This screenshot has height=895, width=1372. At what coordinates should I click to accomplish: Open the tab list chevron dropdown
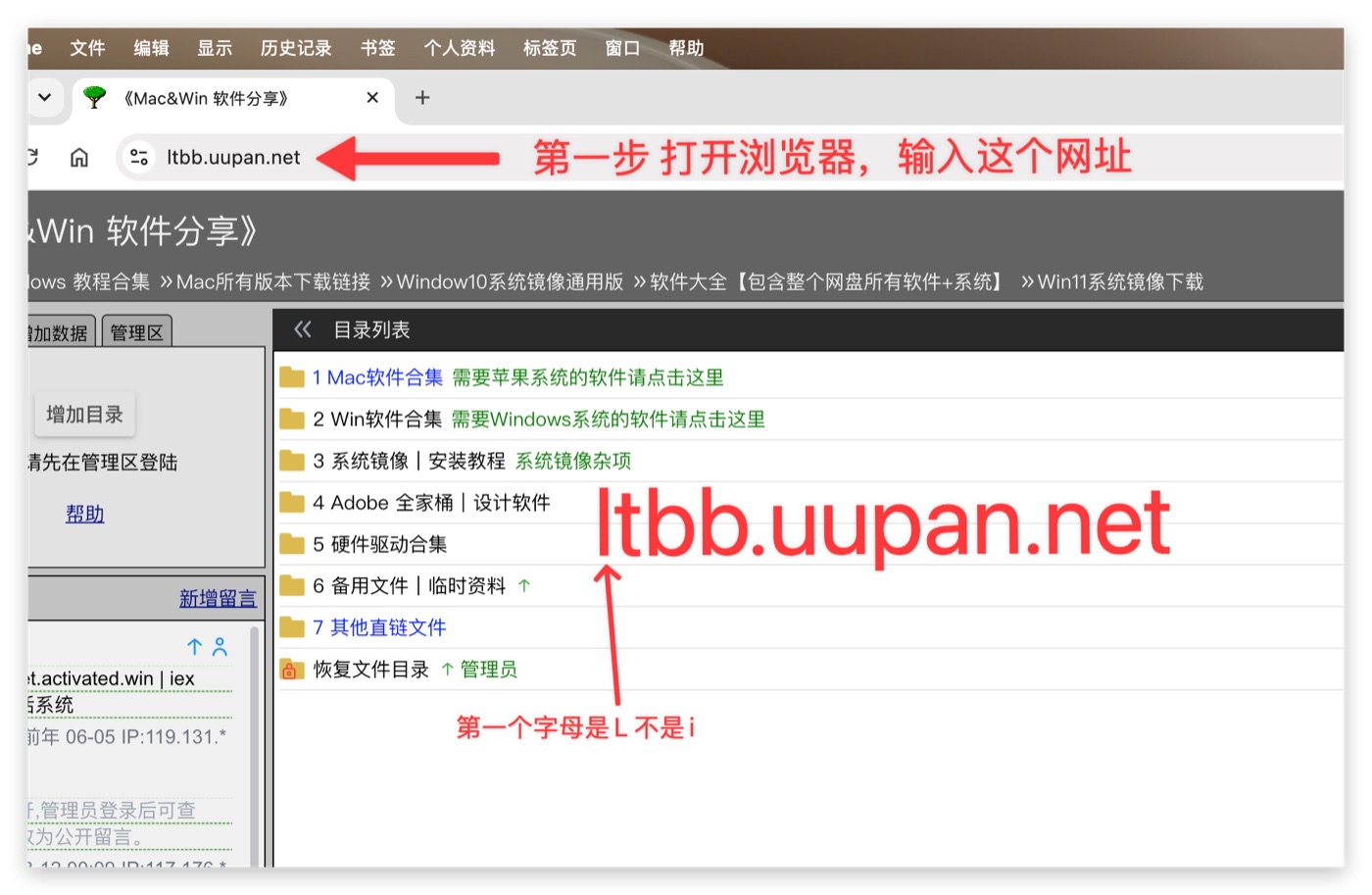click(45, 98)
